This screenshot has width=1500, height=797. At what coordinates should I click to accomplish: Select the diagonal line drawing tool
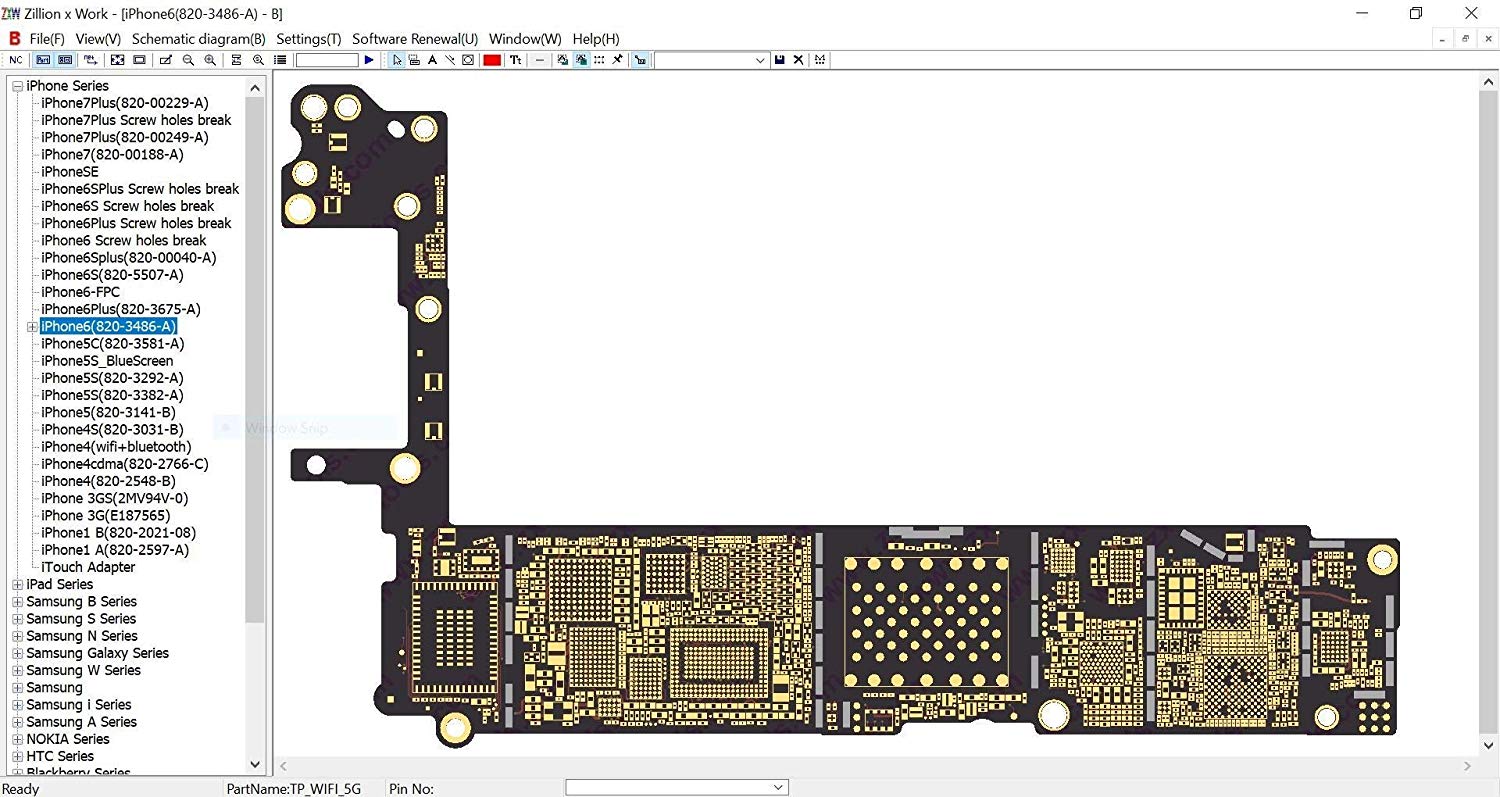(450, 60)
